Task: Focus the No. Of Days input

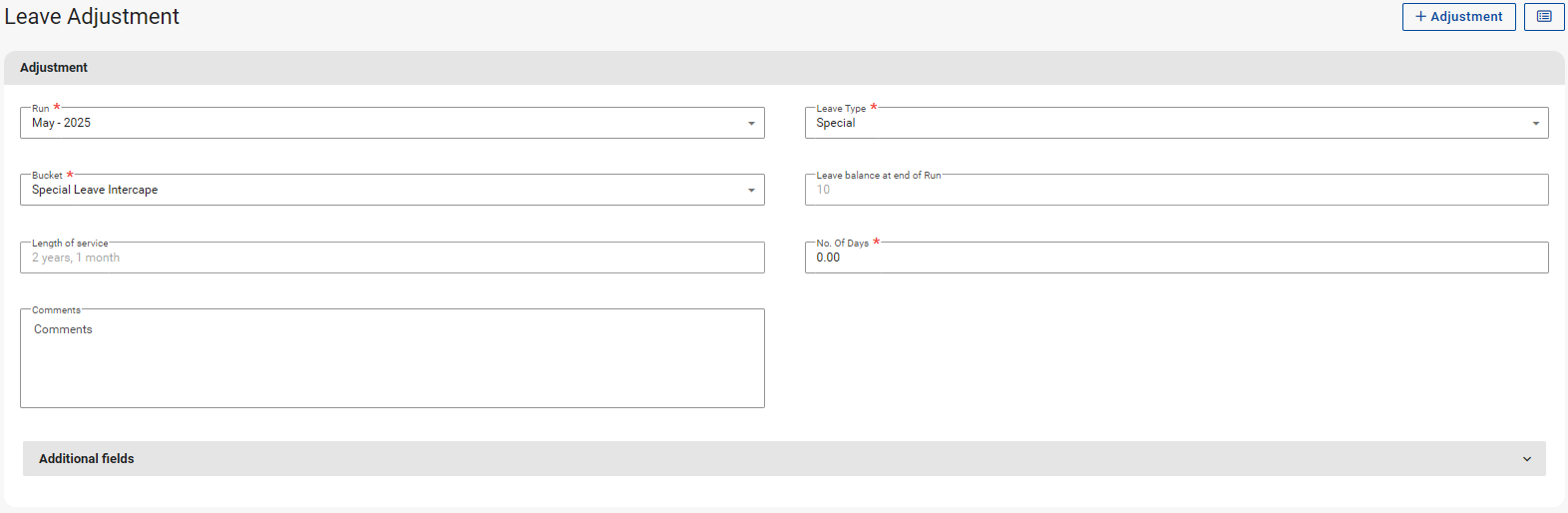Action: tap(1175, 257)
